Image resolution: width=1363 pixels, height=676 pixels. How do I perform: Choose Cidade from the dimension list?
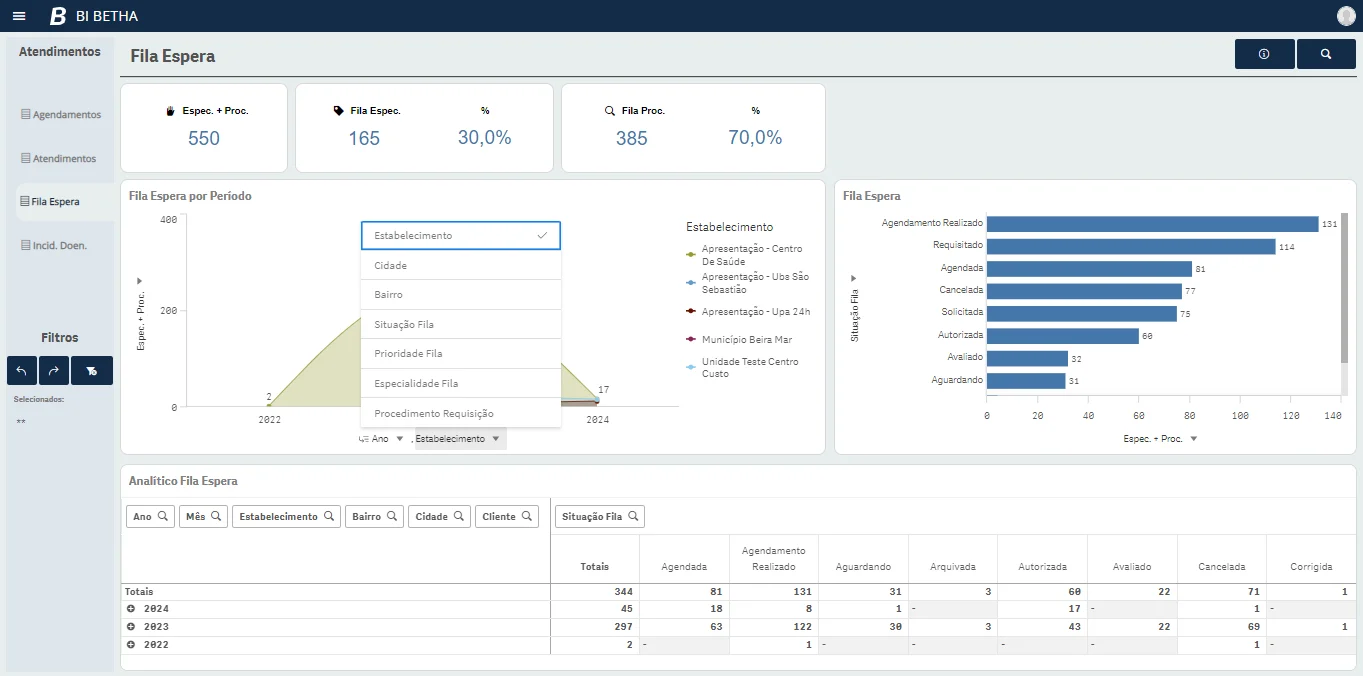(461, 266)
